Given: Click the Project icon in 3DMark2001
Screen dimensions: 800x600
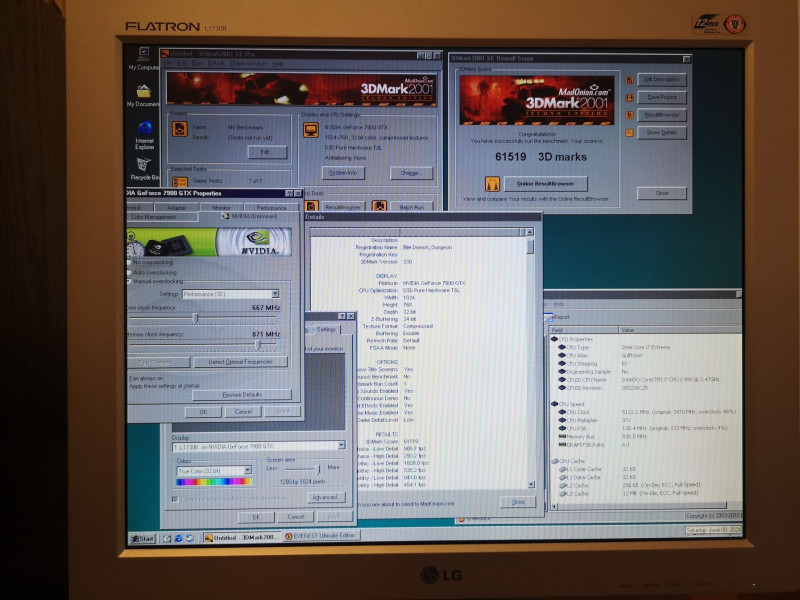Looking at the screenshot, I should pos(179,129).
